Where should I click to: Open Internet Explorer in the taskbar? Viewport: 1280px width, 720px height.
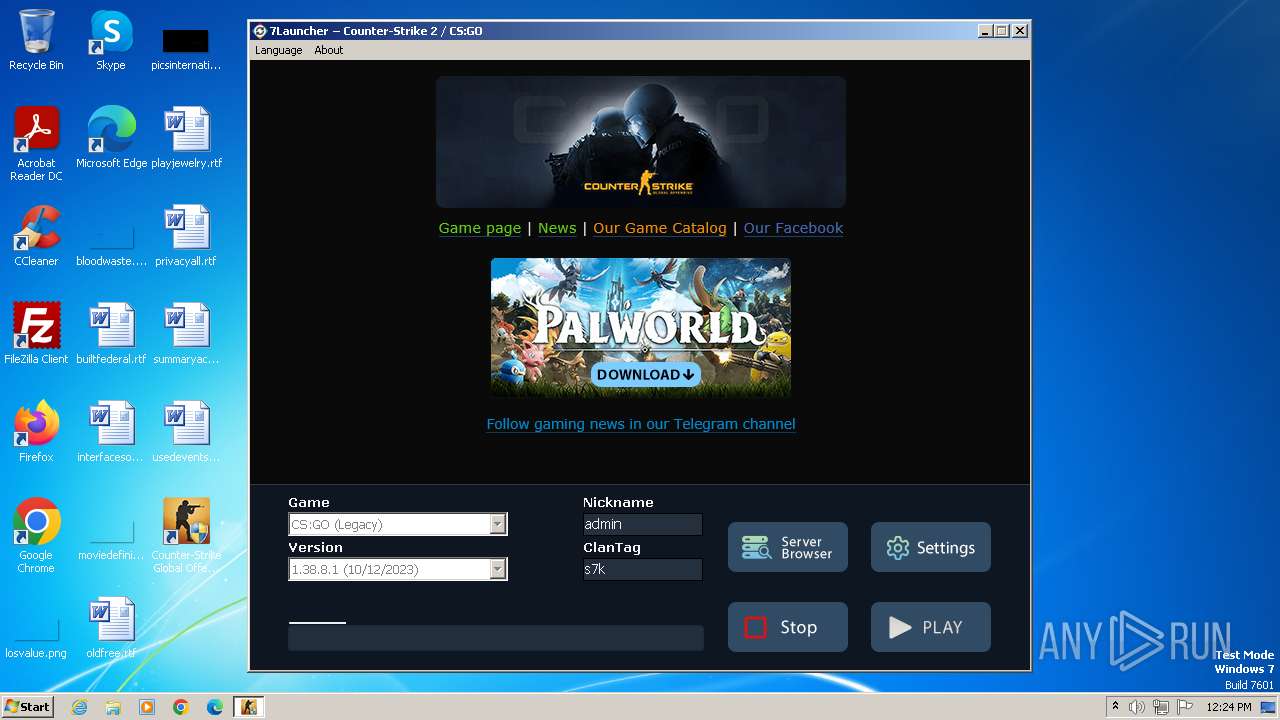point(79,707)
